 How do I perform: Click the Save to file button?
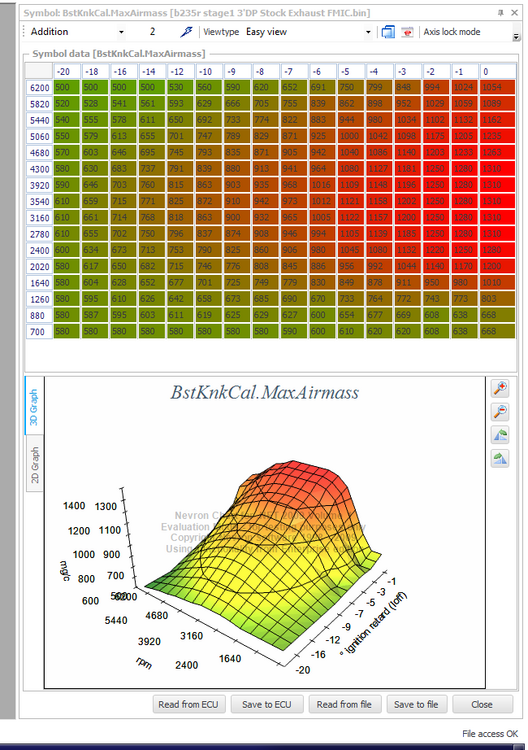416,704
